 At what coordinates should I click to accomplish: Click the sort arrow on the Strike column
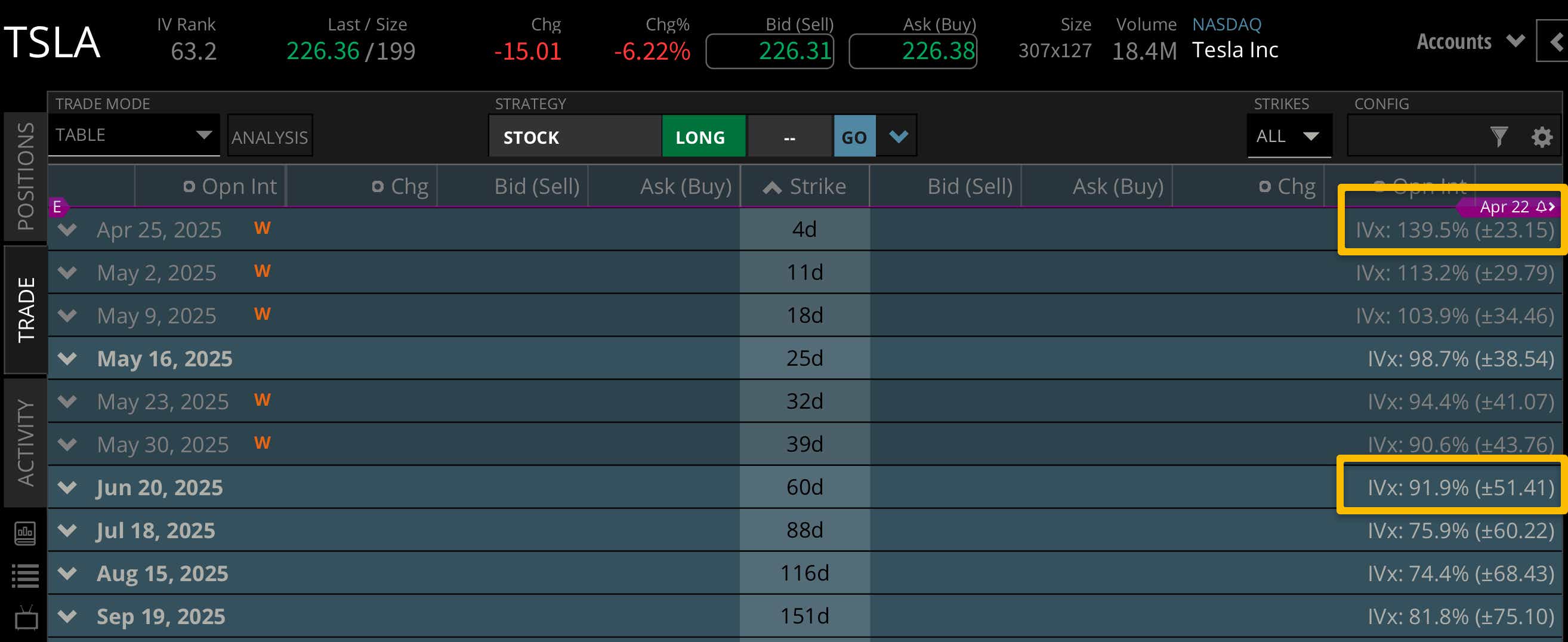click(772, 186)
